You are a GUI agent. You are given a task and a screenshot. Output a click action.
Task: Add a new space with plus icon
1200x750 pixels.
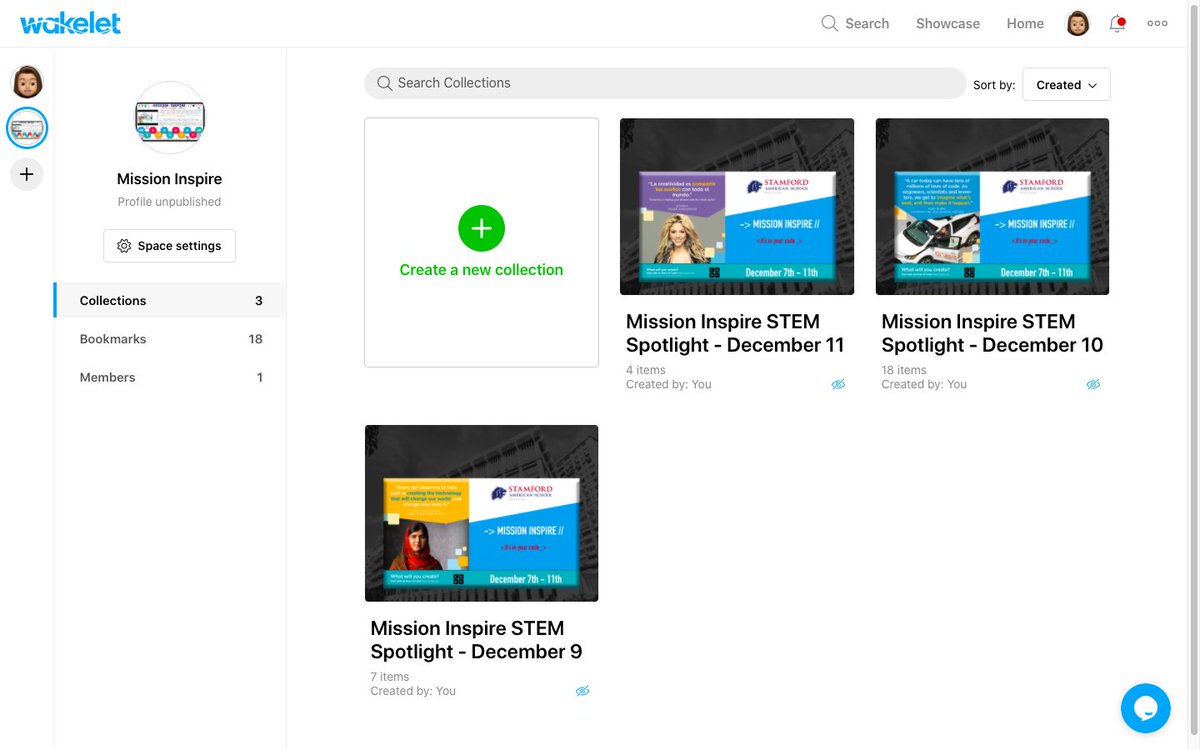click(x=27, y=174)
